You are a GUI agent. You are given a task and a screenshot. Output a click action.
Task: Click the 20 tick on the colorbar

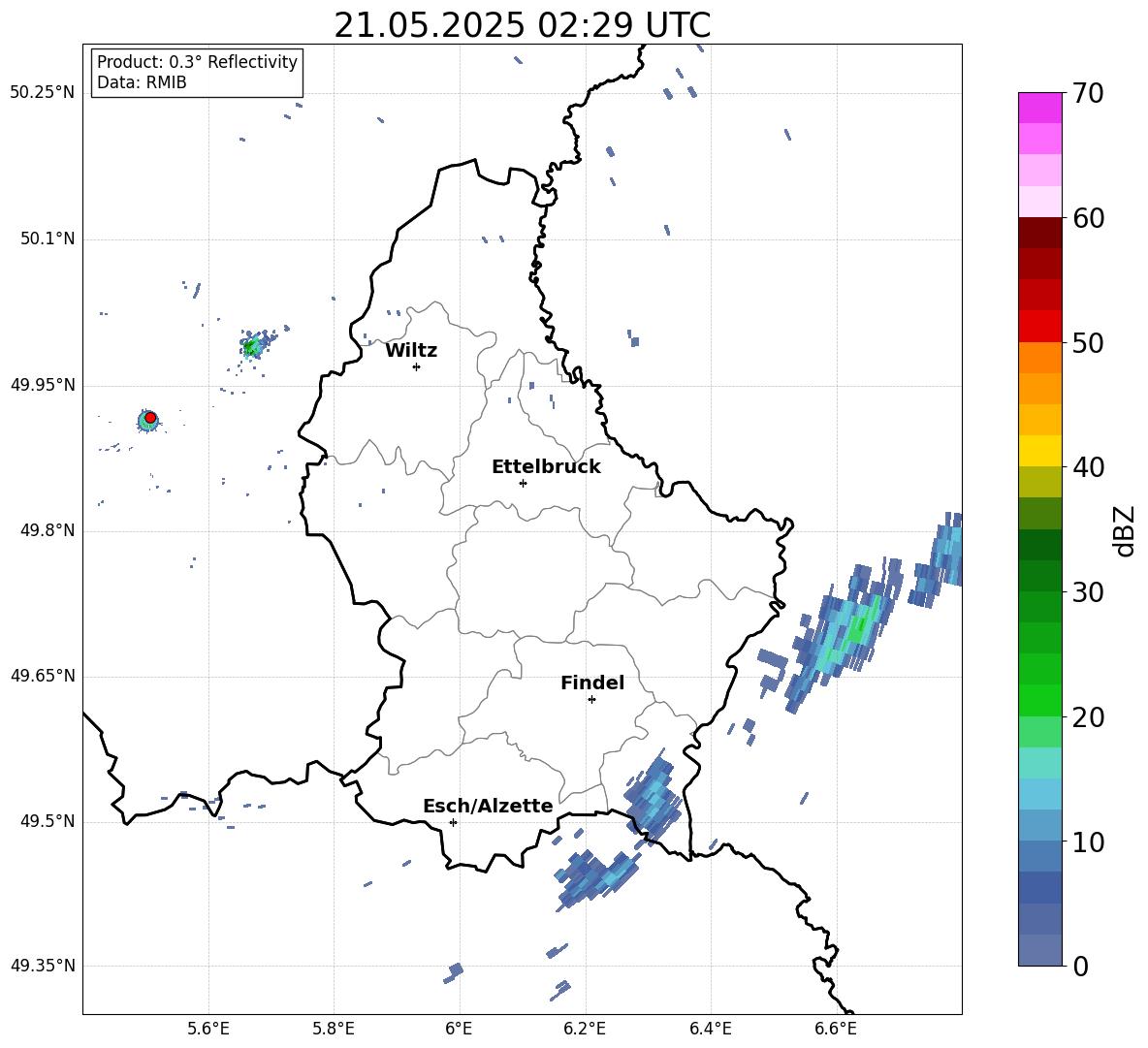(1088, 717)
